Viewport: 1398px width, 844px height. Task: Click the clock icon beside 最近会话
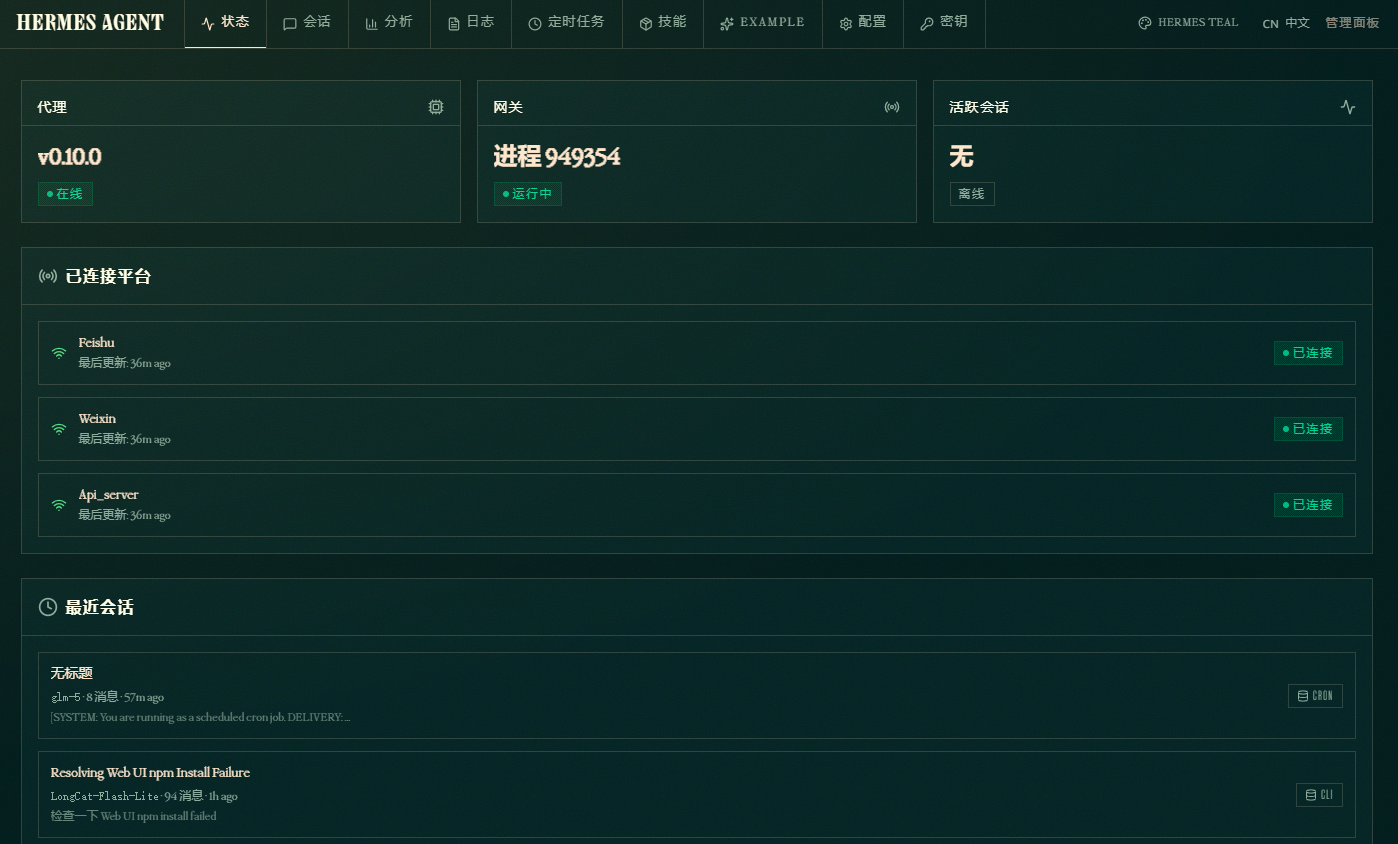48,606
